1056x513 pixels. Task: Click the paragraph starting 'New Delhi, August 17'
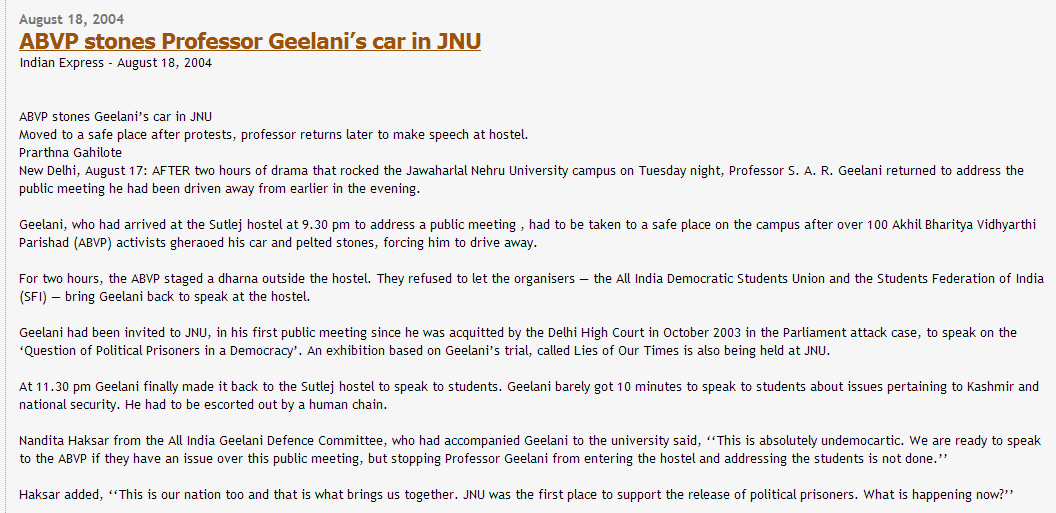tap(521, 179)
